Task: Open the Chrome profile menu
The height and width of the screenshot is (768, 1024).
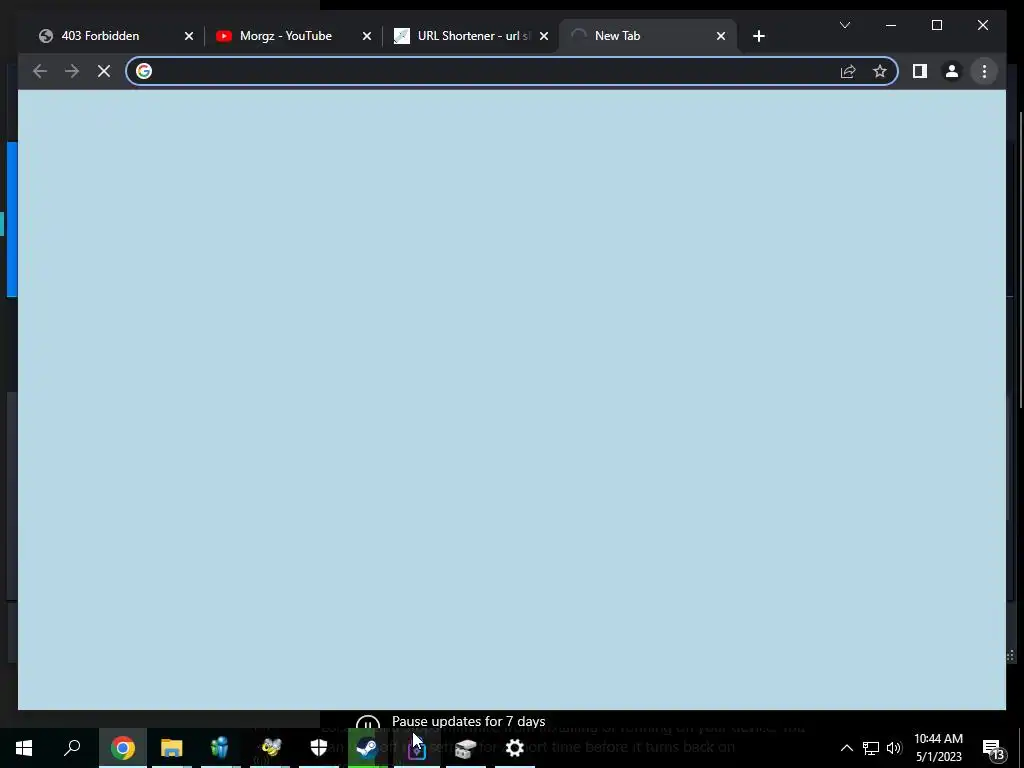Action: [x=952, y=71]
